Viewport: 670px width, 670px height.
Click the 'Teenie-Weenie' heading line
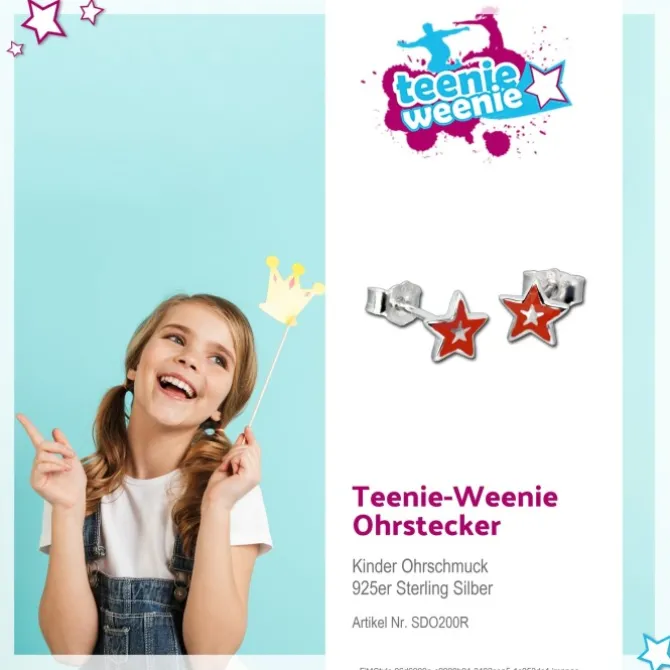click(x=455, y=497)
